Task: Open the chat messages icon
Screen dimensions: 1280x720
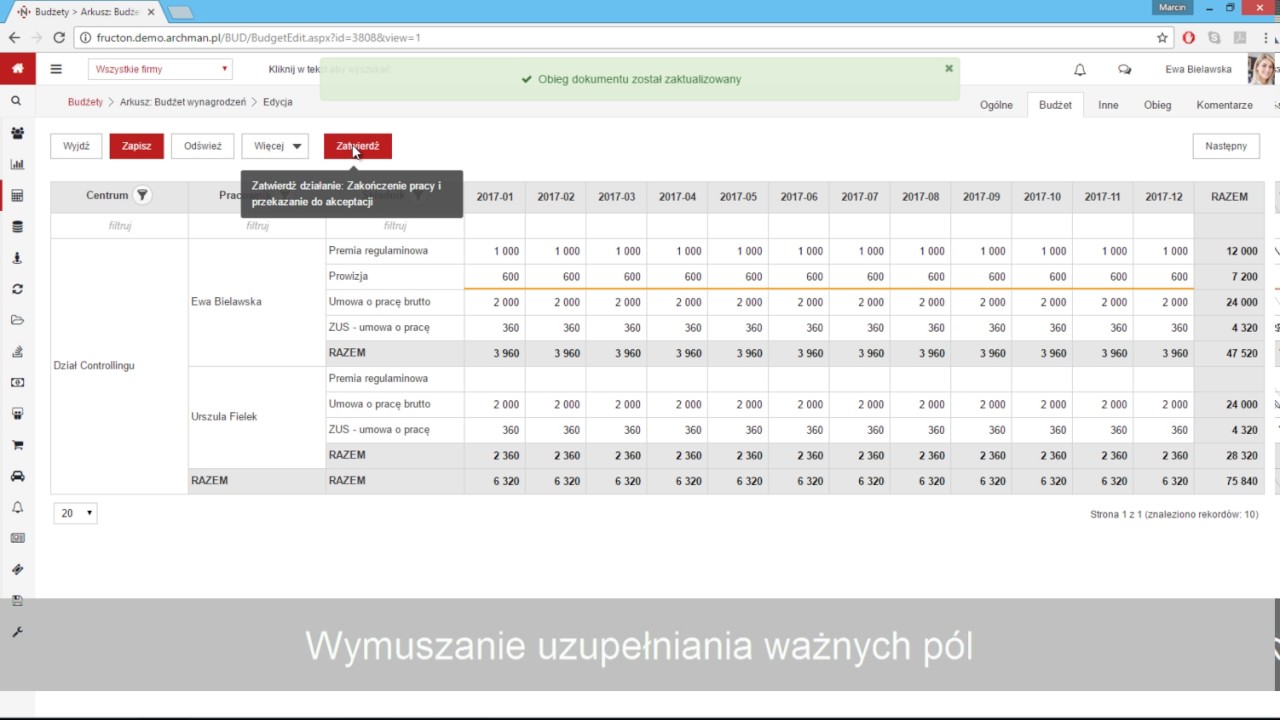Action: click(1125, 70)
